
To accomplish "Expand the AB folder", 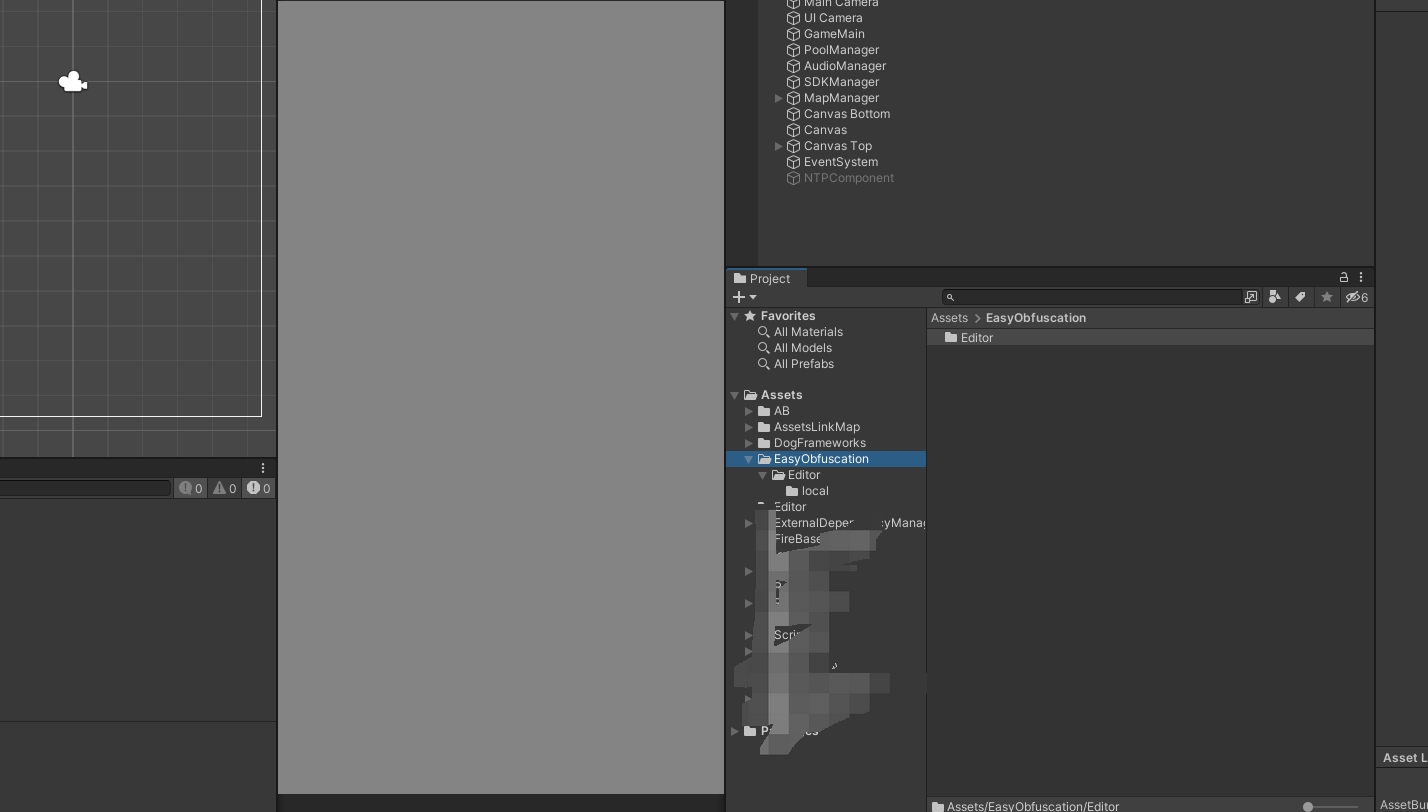I will pos(749,411).
